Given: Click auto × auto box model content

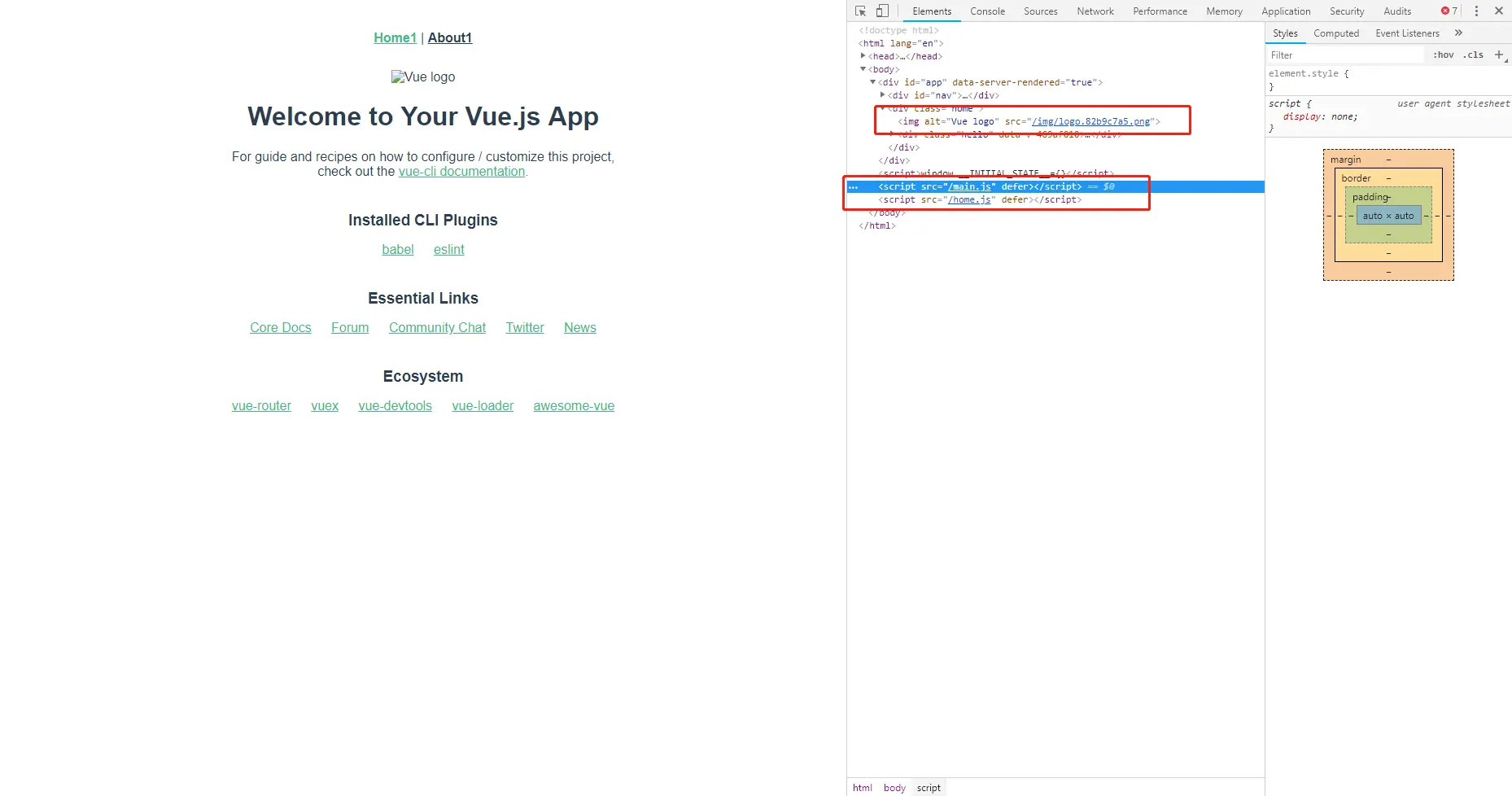Looking at the screenshot, I should (x=1388, y=216).
